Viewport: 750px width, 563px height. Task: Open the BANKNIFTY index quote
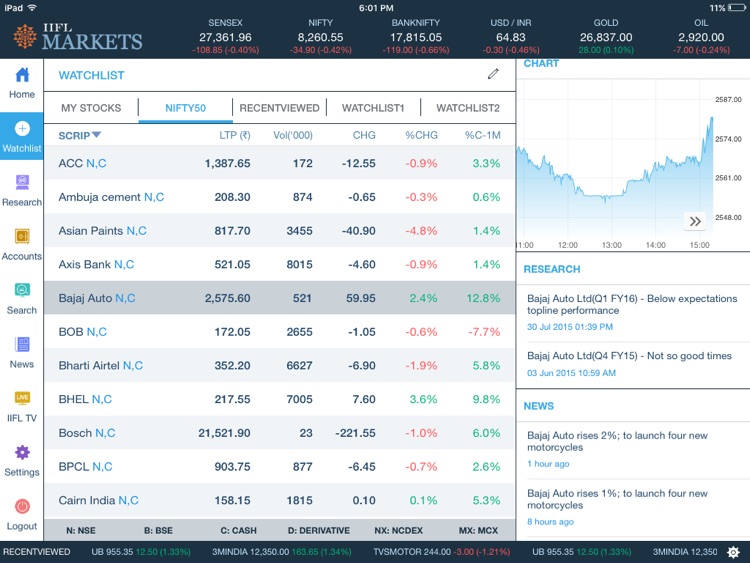(416, 36)
